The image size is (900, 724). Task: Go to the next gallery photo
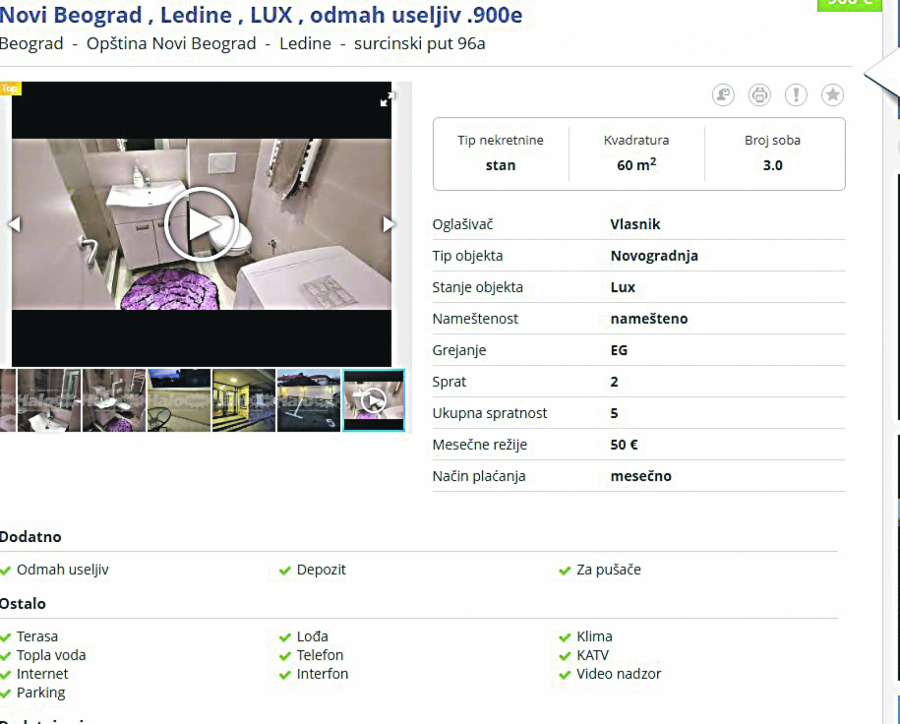coord(389,224)
